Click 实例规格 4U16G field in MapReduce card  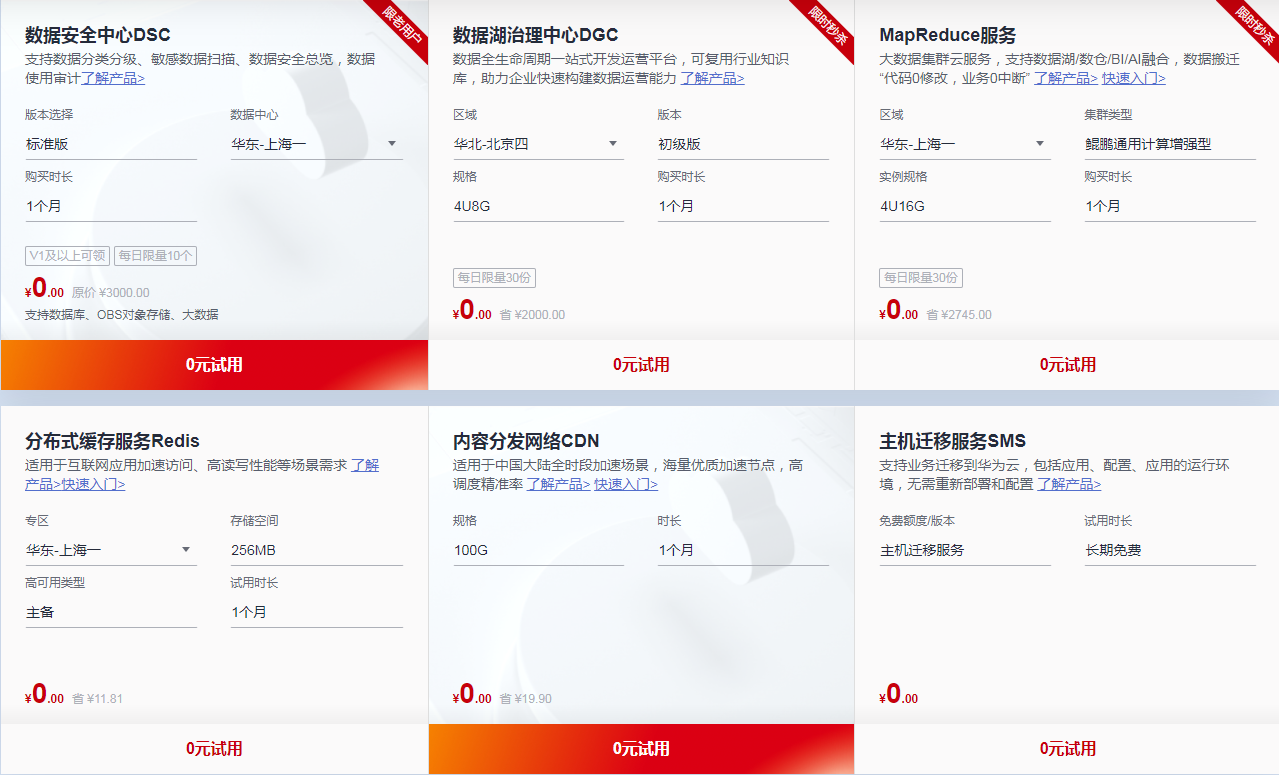pos(965,206)
